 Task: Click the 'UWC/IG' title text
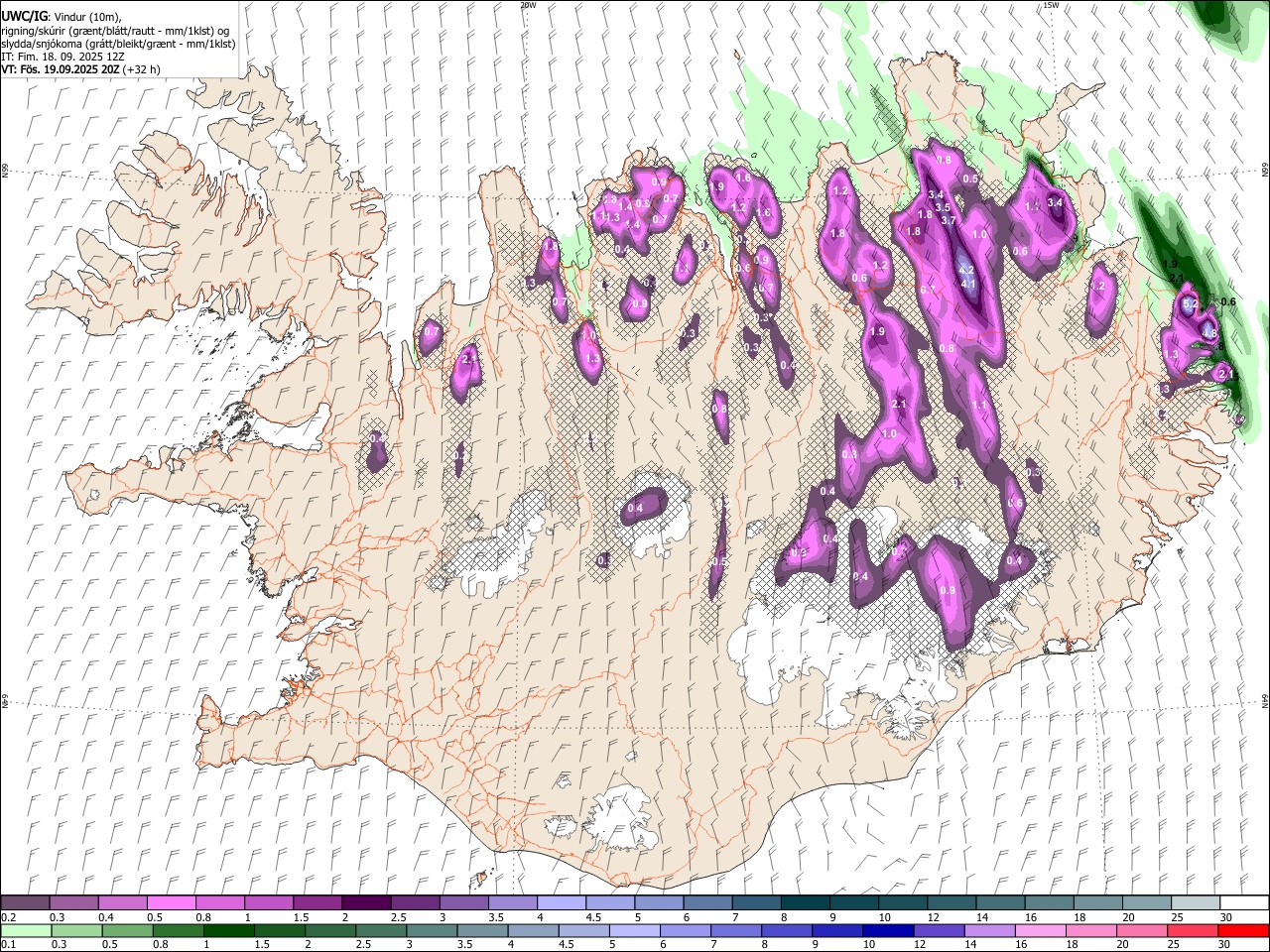click(24, 16)
